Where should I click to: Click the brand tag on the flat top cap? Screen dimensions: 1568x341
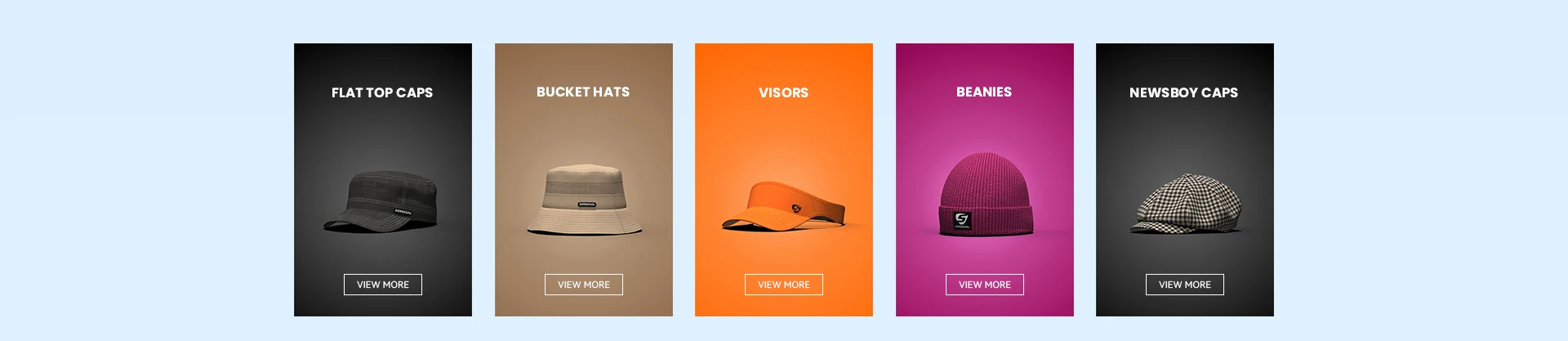[x=403, y=212]
